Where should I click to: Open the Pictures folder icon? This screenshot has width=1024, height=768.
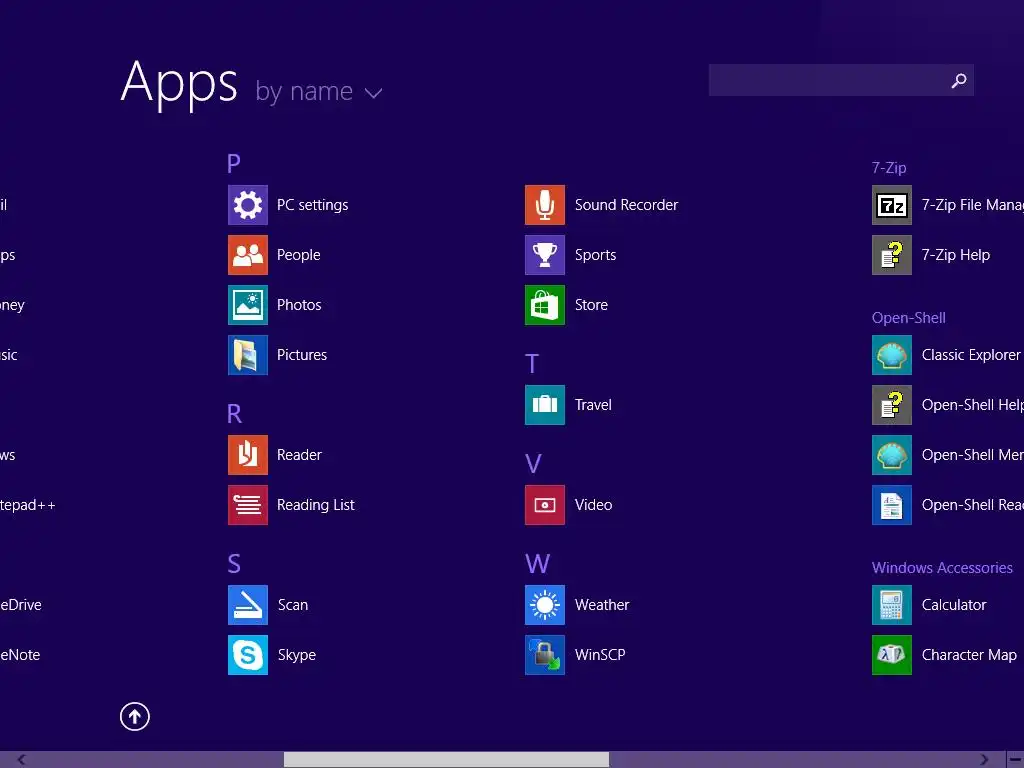pyautogui.click(x=248, y=355)
